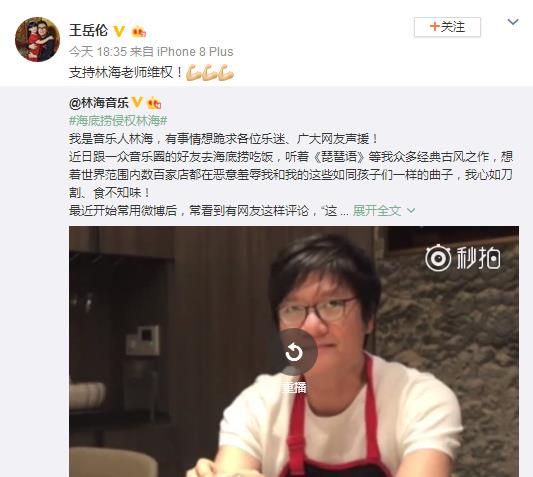This screenshot has height=477, width=533.
Task: Open the post options chevron menu
Action: click(513, 22)
